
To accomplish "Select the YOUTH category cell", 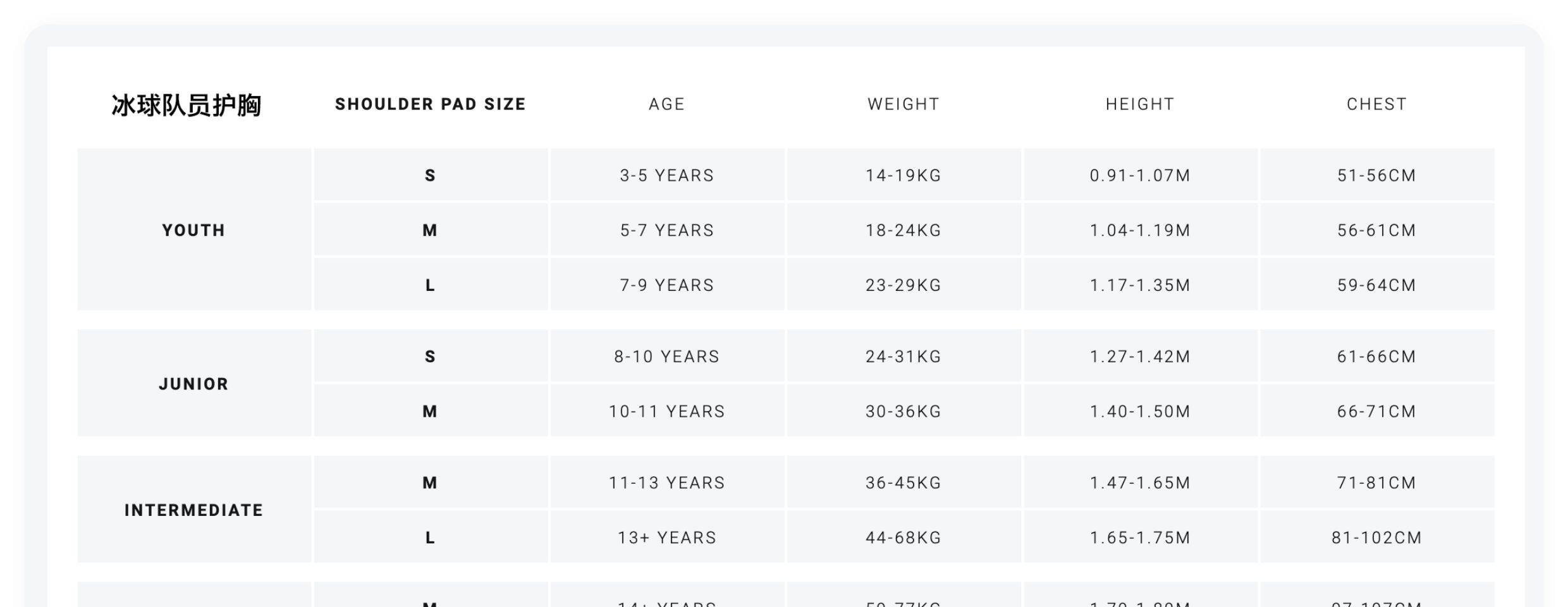I will (x=193, y=230).
